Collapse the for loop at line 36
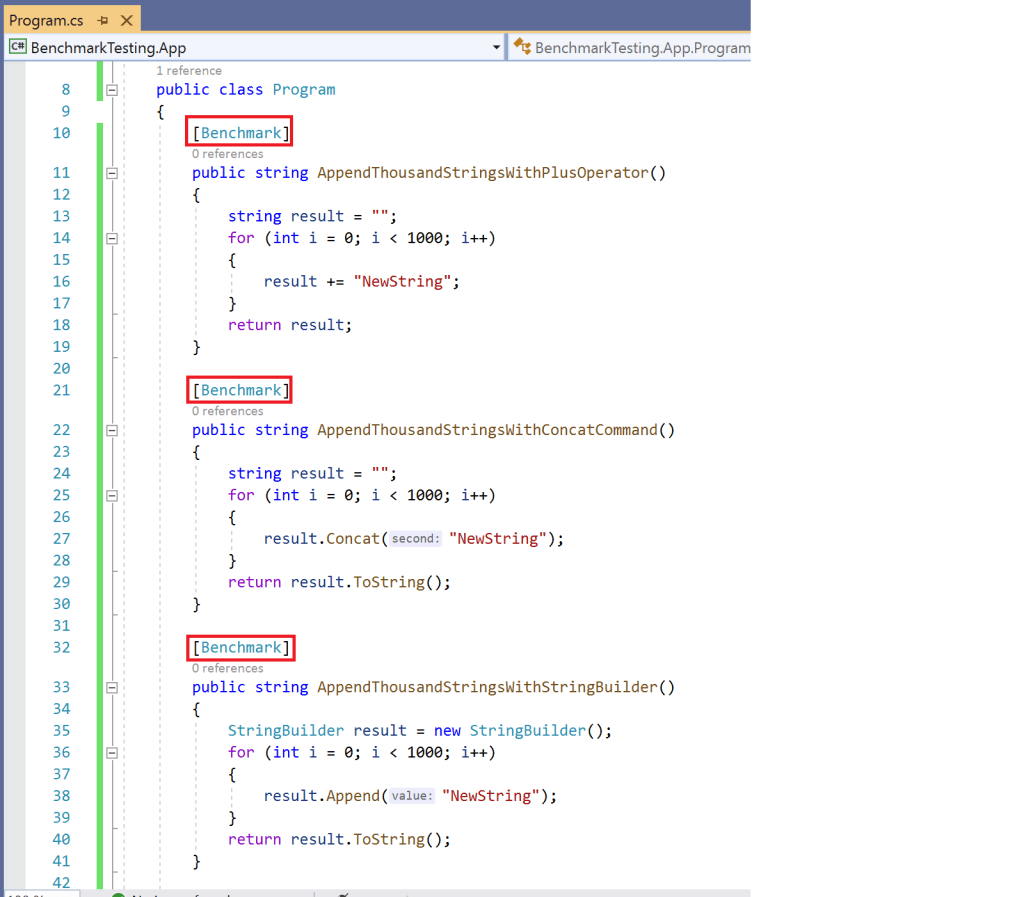 pyautogui.click(x=112, y=752)
